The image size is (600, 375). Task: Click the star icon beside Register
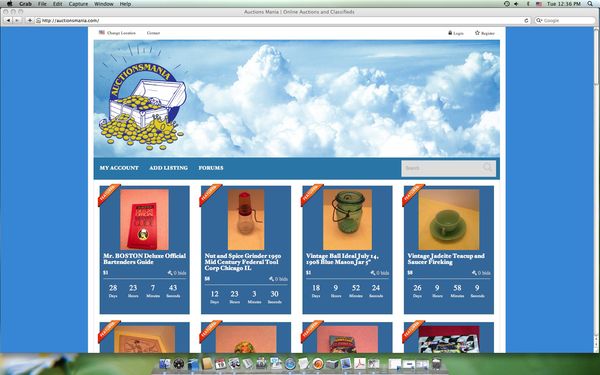pos(477,33)
